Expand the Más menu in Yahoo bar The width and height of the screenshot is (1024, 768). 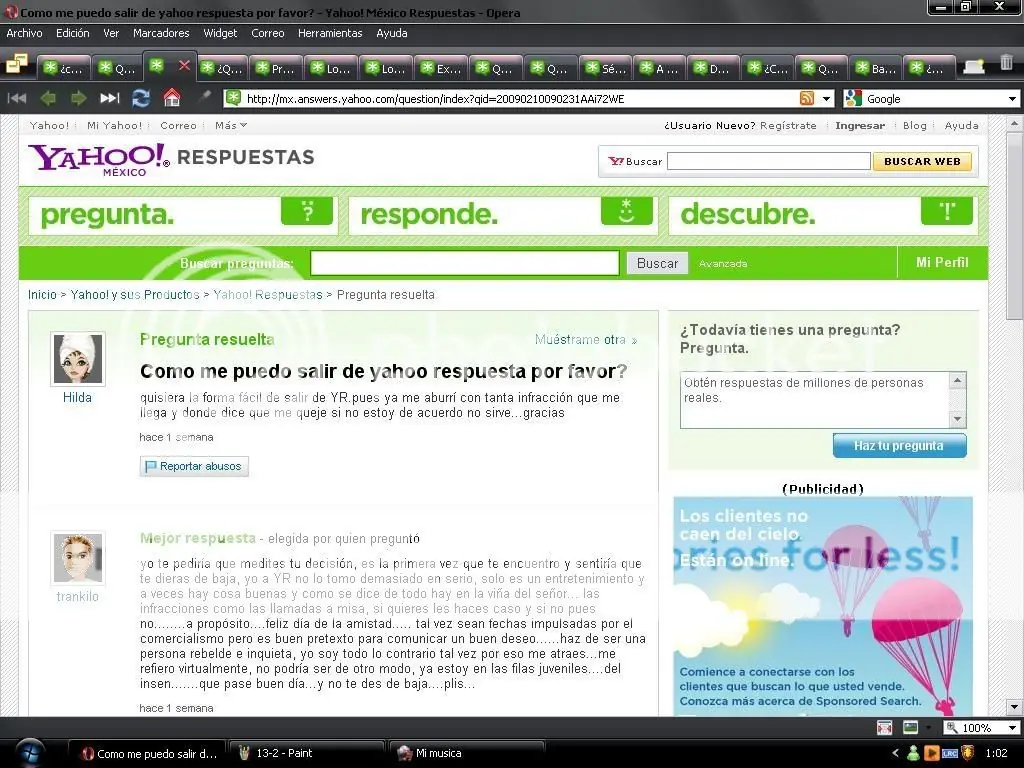coord(231,125)
